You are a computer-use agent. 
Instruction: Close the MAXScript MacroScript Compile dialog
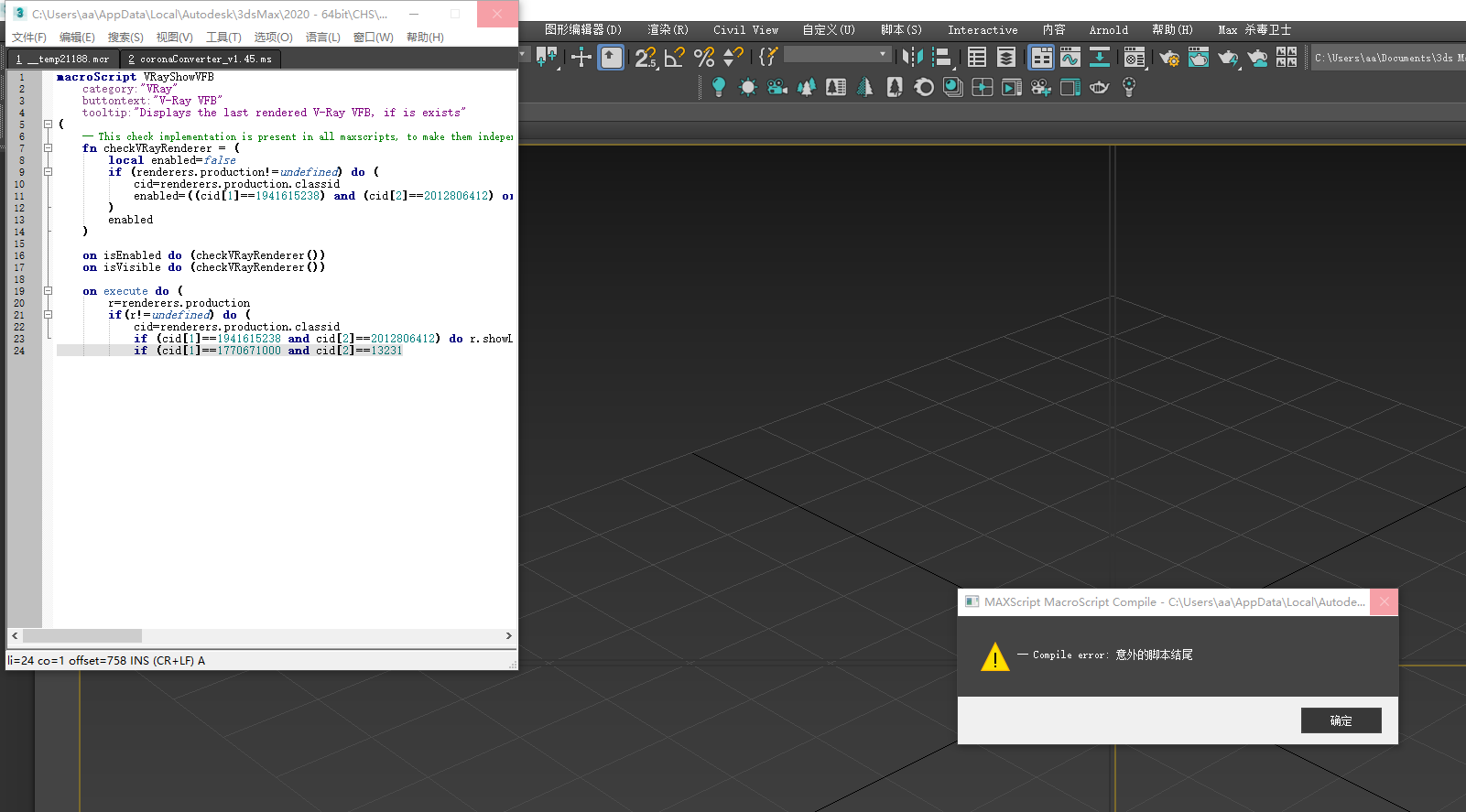tap(1384, 601)
